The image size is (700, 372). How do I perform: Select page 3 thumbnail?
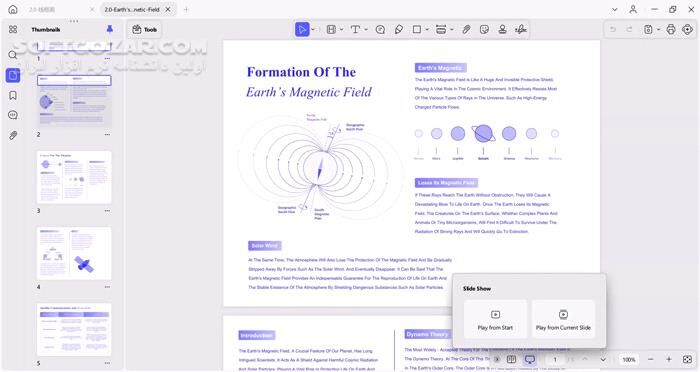pos(74,177)
